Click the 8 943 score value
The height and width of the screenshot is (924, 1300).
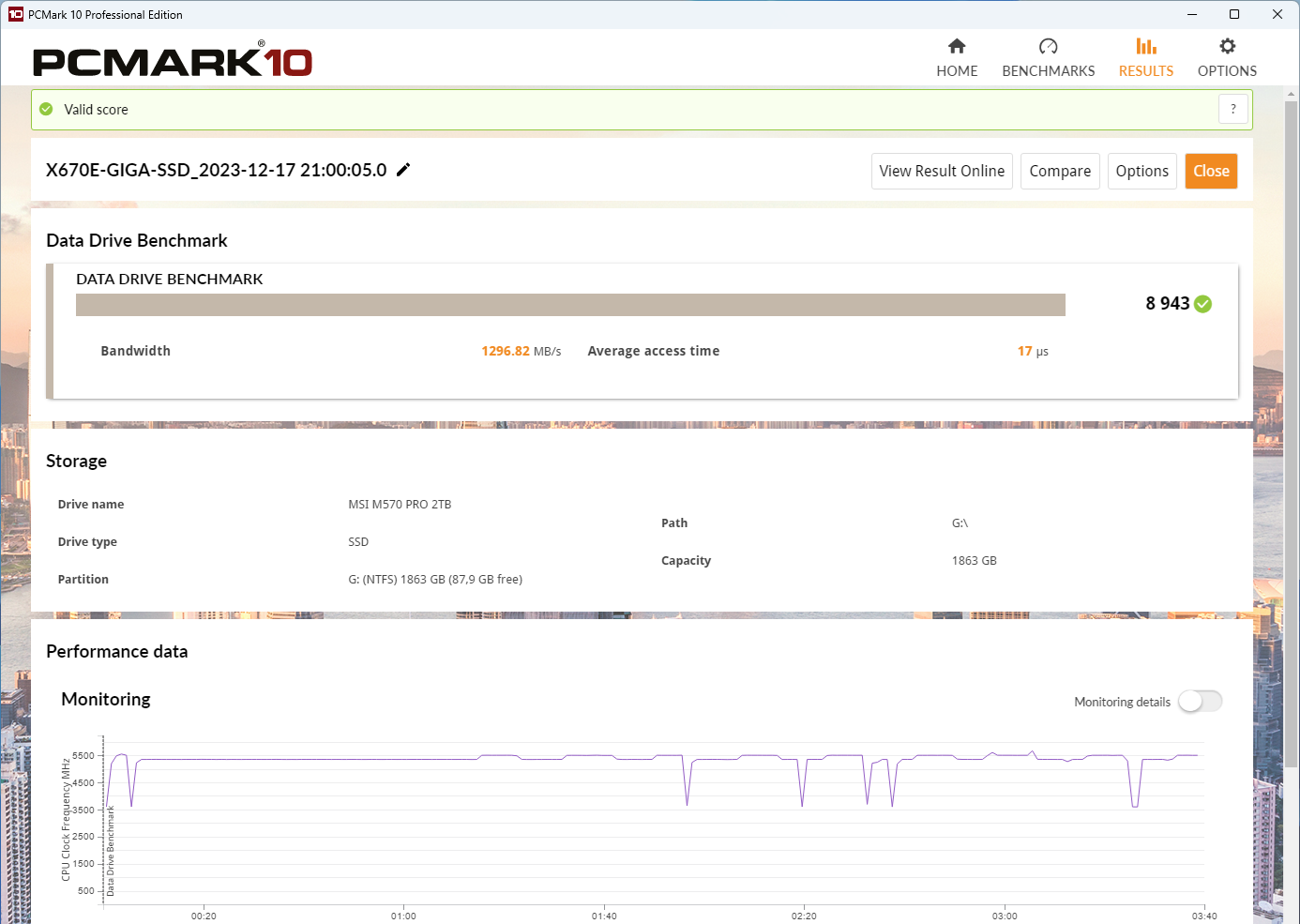click(1168, 303)
